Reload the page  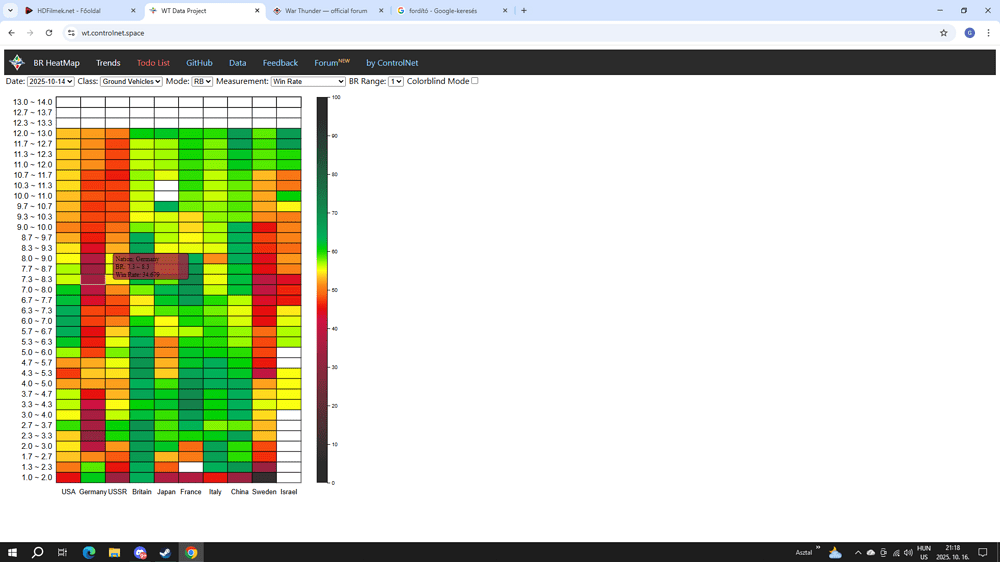coord(49,33)
